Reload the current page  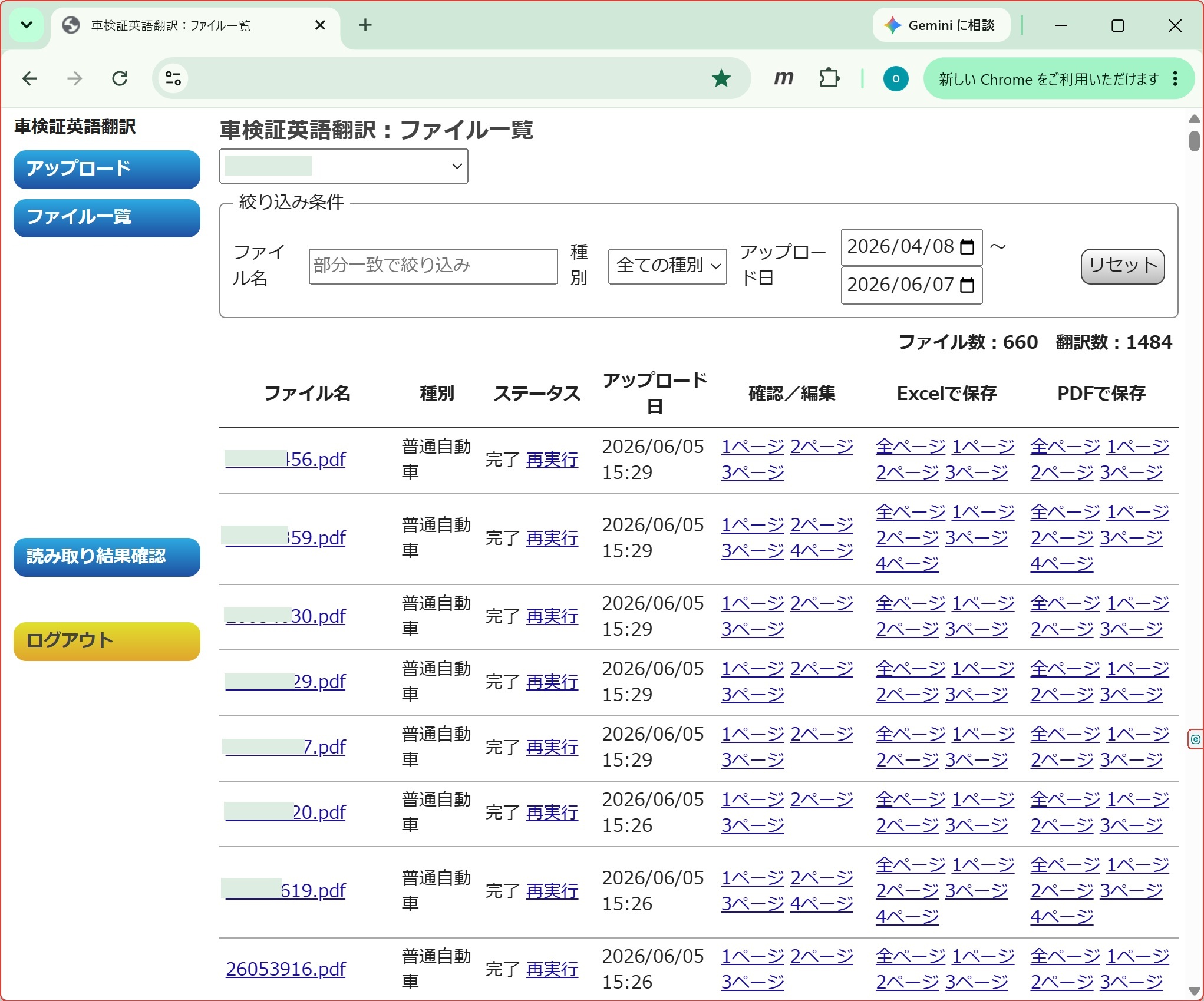point(120,78)
